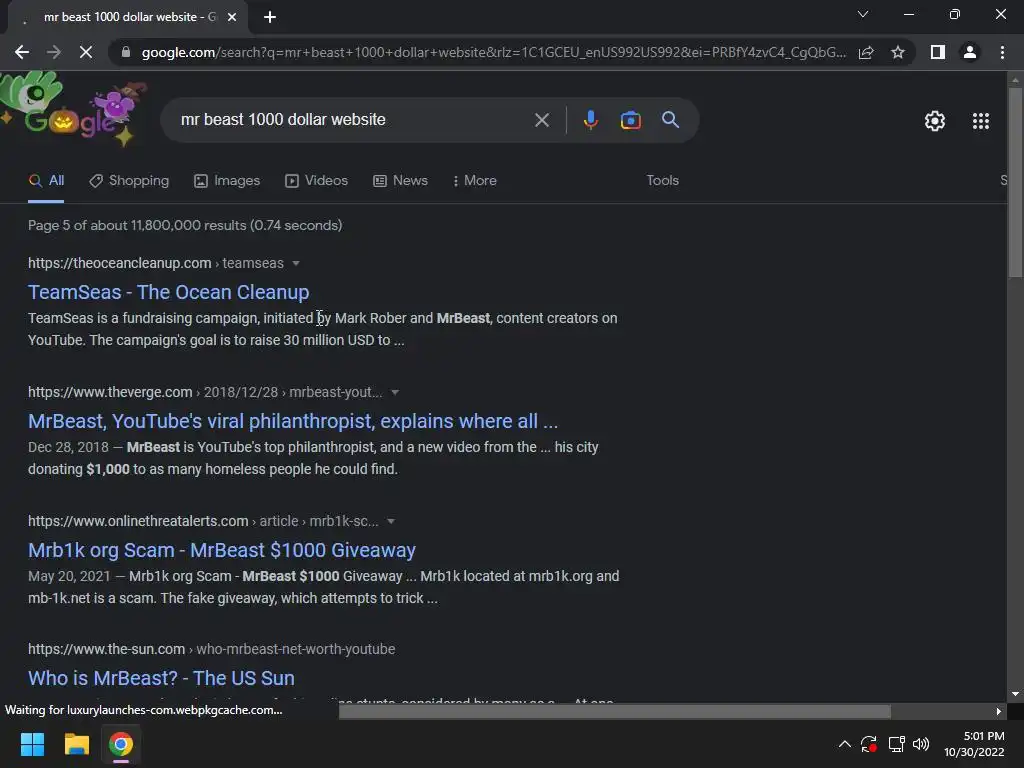Screen dimensions: 1024x768
Task: Open a new browser tab
Action: coord(270,17)
